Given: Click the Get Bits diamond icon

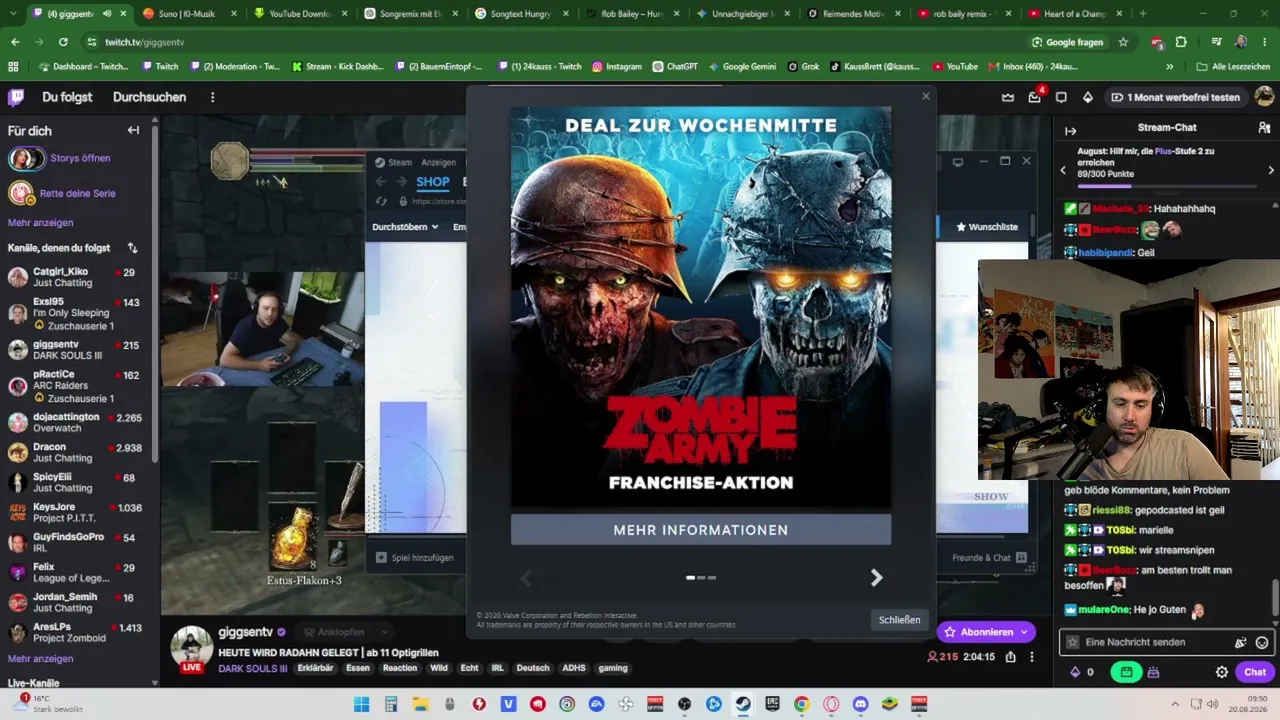Looking at the screenshot, I should coord(1088,97).
